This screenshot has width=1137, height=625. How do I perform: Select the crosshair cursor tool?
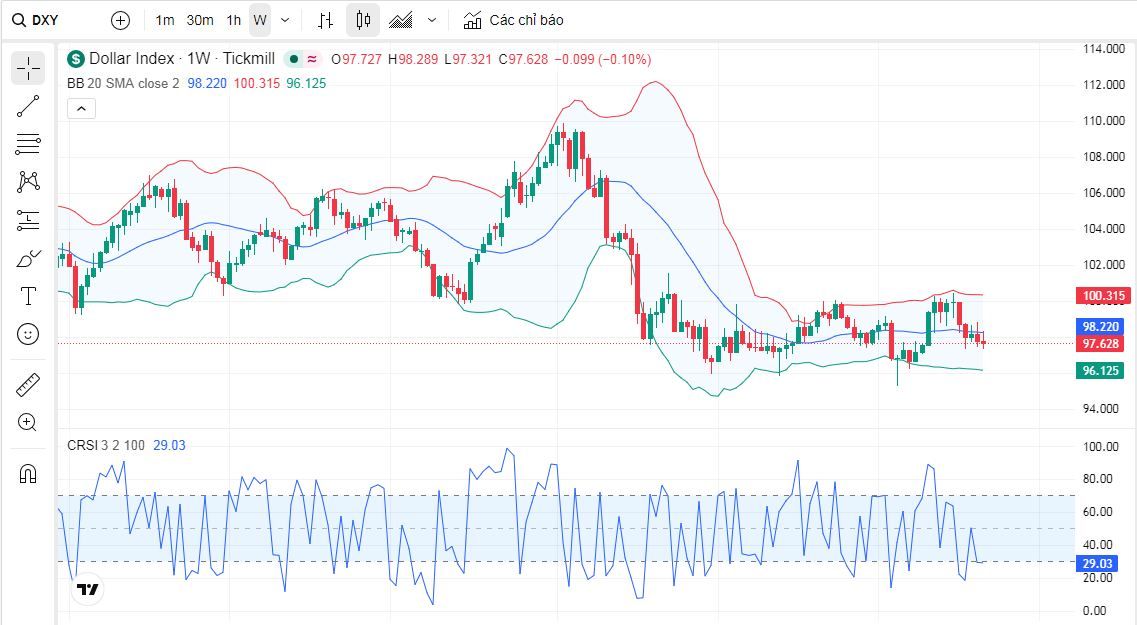(28, 68)
